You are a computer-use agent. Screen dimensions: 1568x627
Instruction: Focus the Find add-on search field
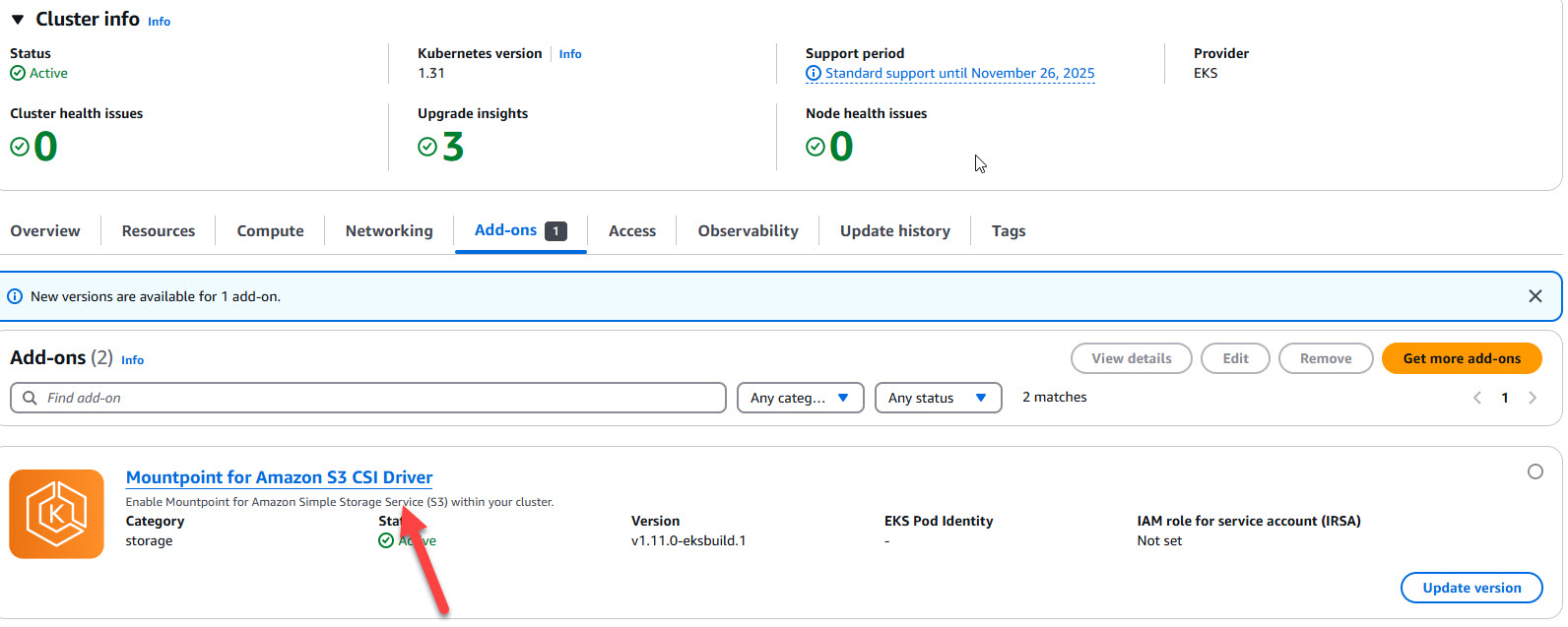pyautogui.click(x=368, y=398)
